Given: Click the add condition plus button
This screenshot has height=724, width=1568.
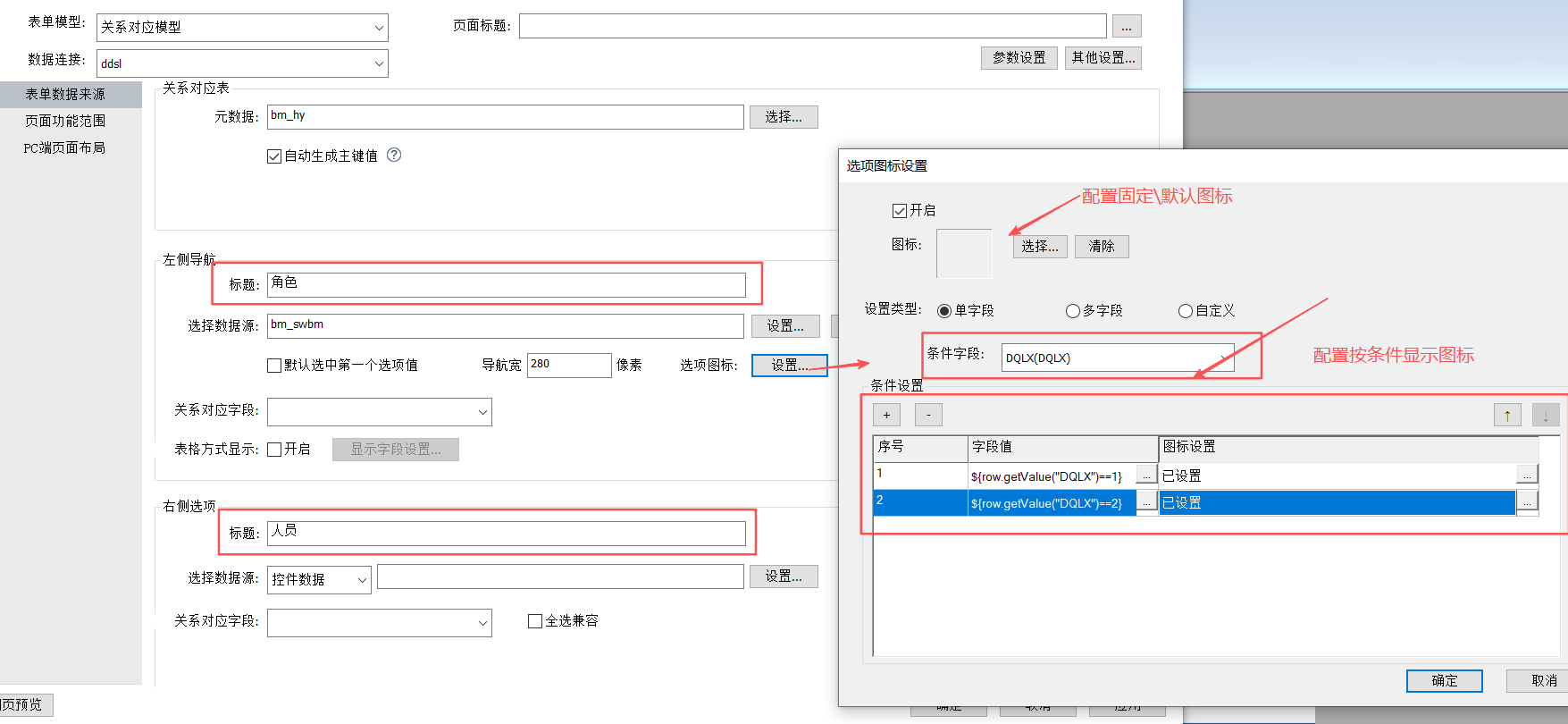Looking at the screenshot, I should click(886, 415).
